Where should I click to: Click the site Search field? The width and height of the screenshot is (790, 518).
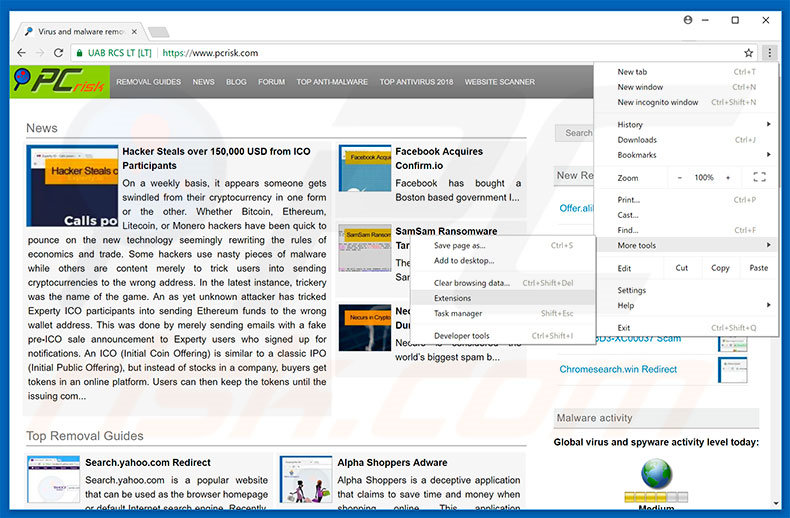coord(574,133)
